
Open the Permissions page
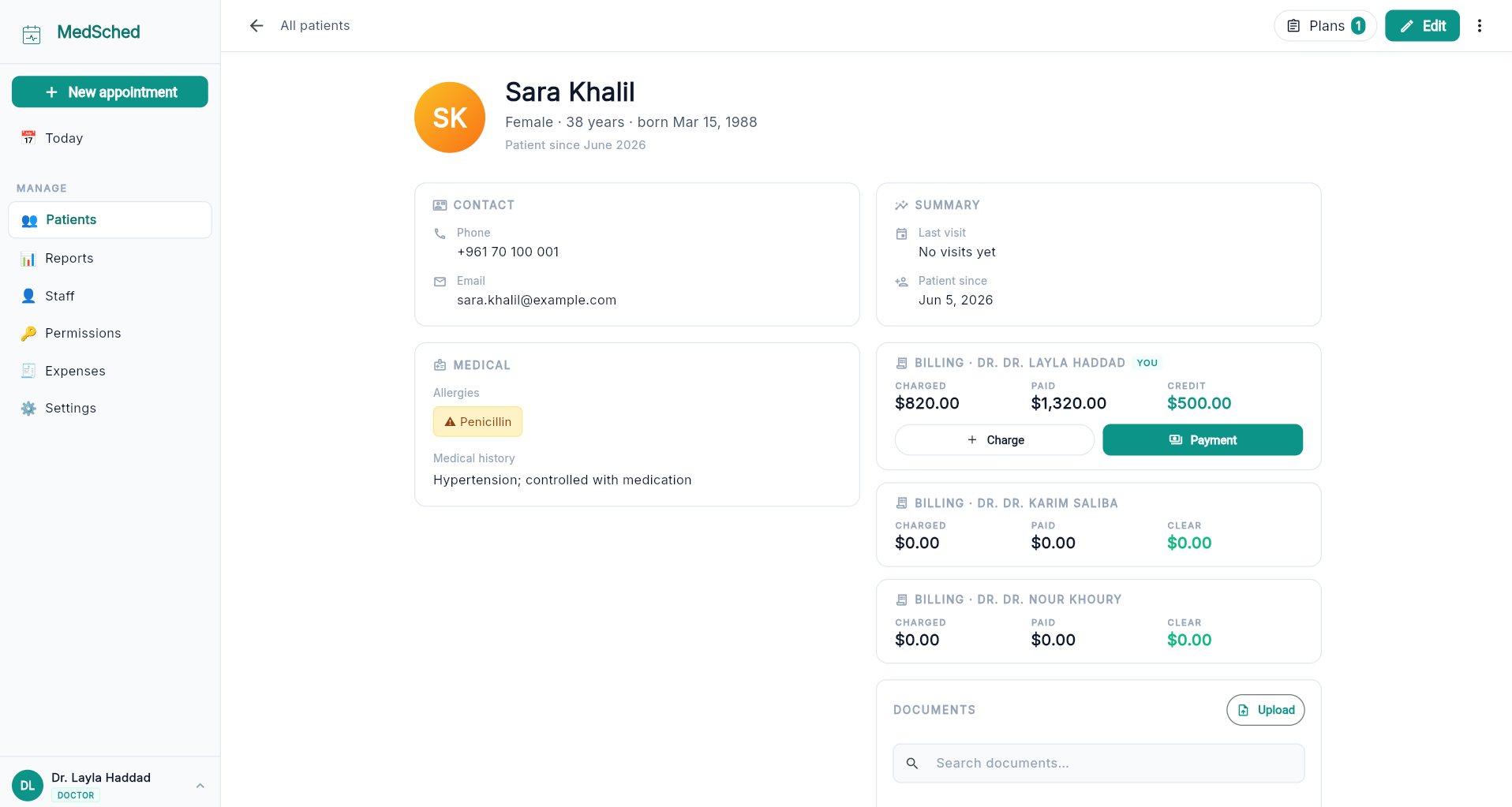tap(110, 333)
